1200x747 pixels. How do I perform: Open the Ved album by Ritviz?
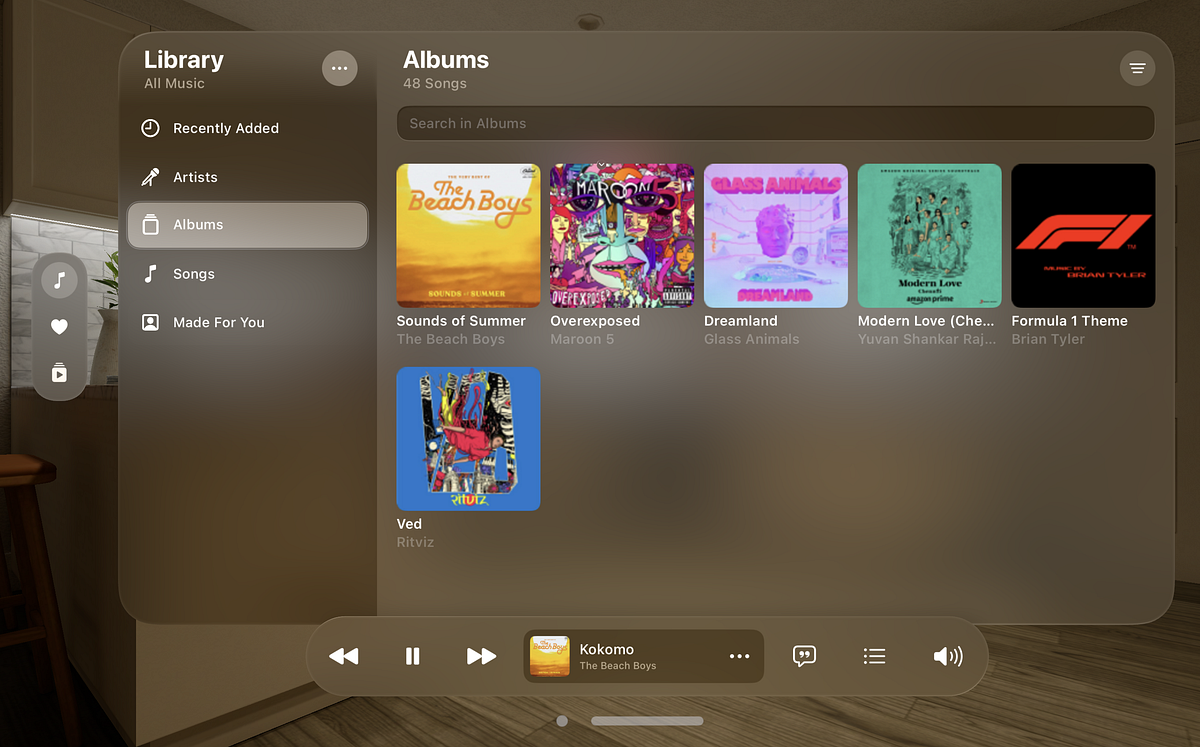[x=467, y=439]
